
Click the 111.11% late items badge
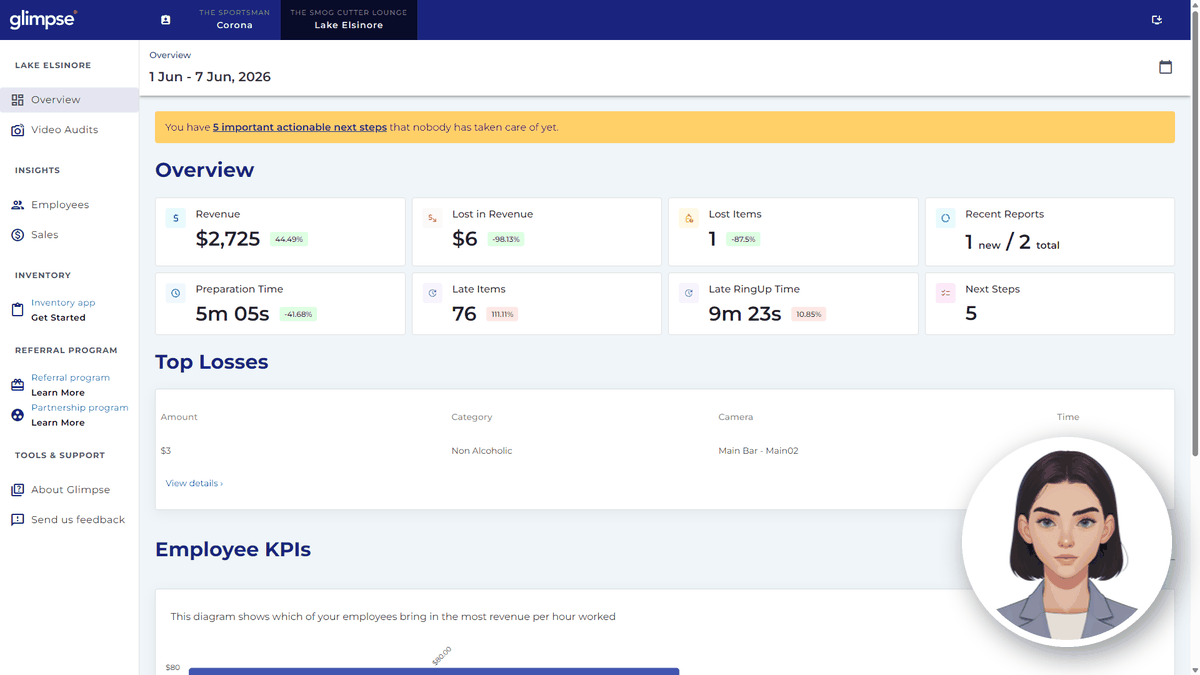point(502,314)
